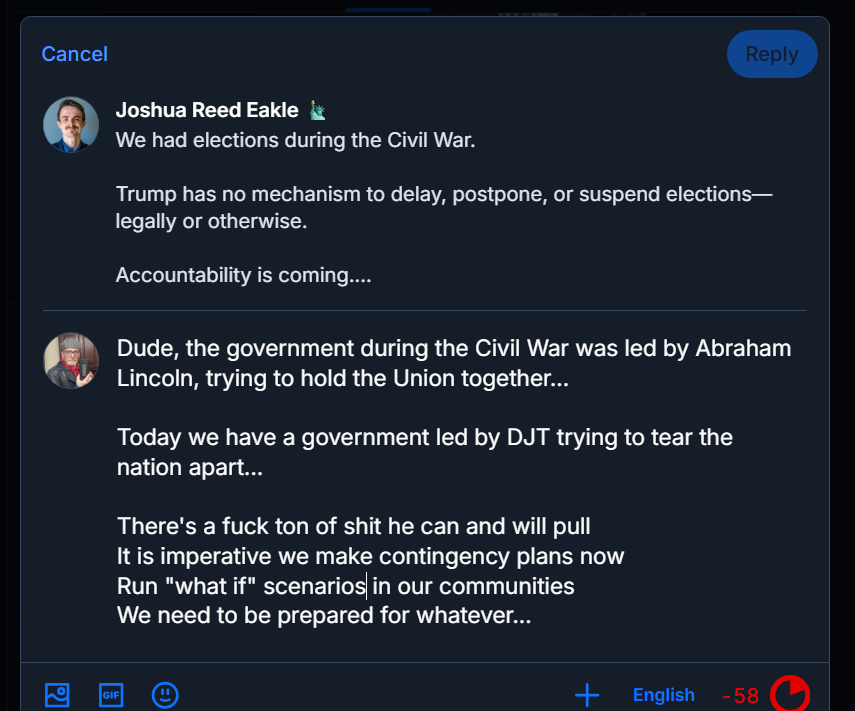Click the "We need to be prepared" line

323,616
